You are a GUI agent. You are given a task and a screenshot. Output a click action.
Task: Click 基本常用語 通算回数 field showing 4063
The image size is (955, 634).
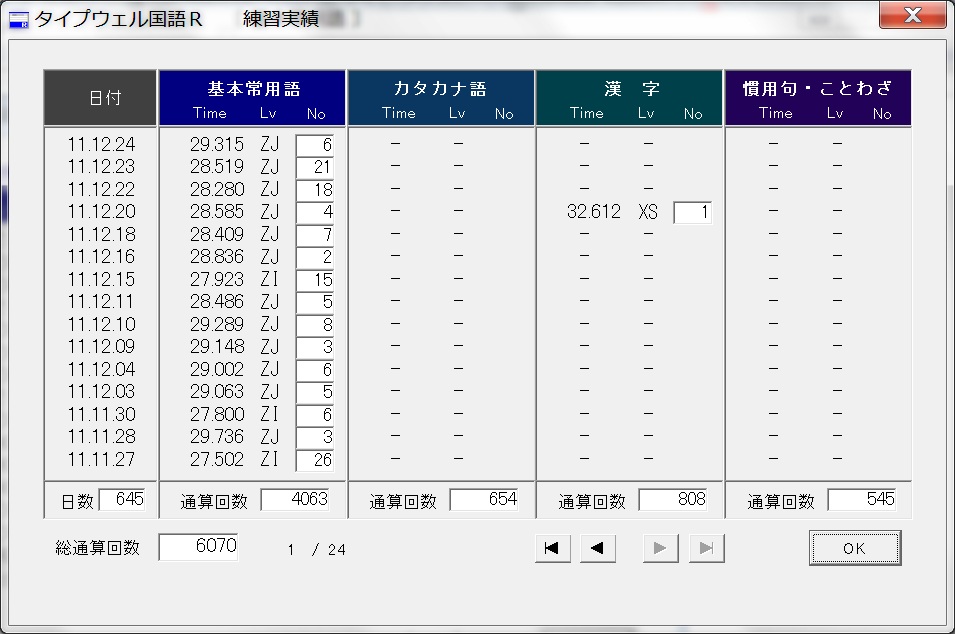[295, 499]
